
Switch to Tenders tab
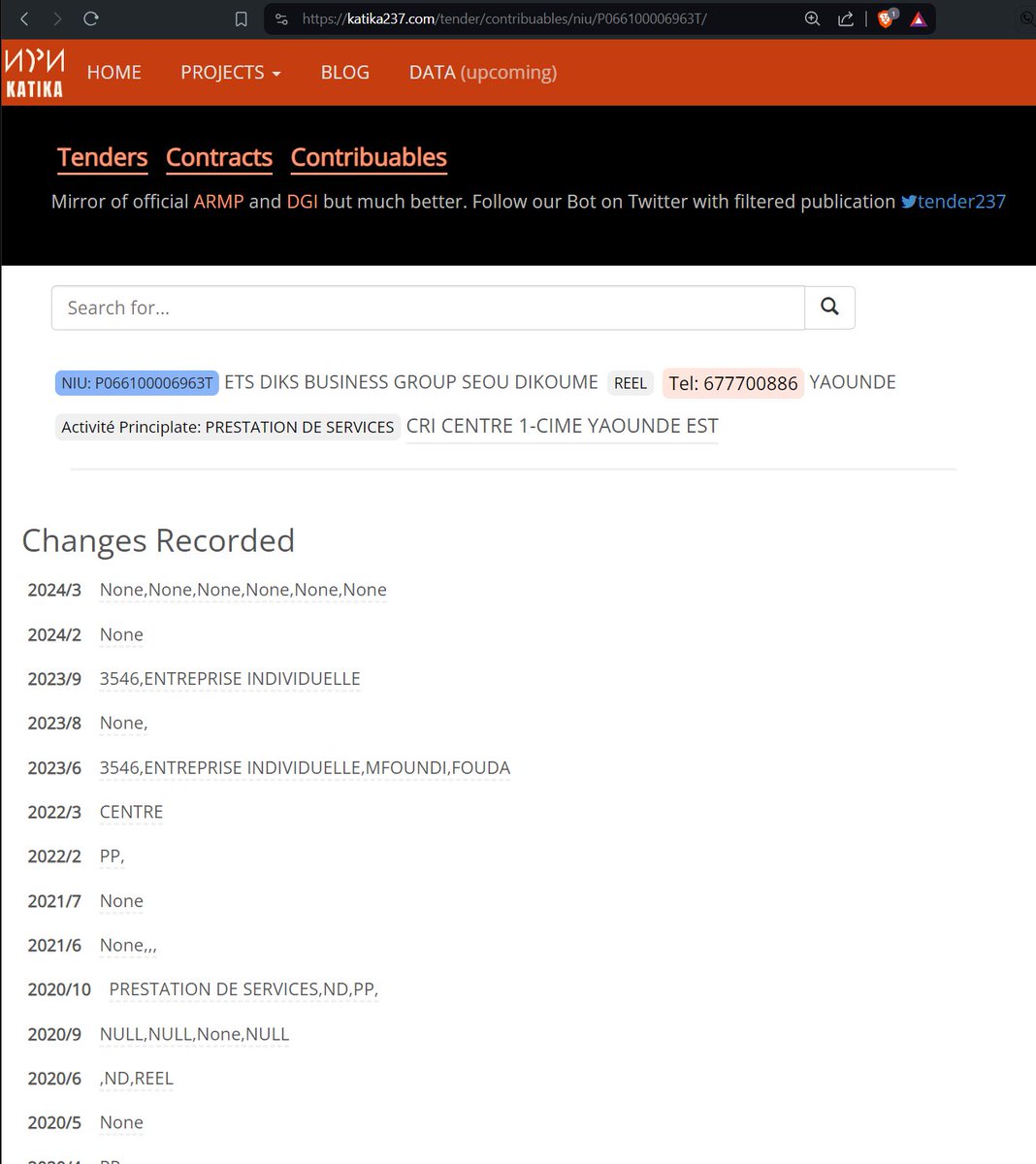pos(102,157)
